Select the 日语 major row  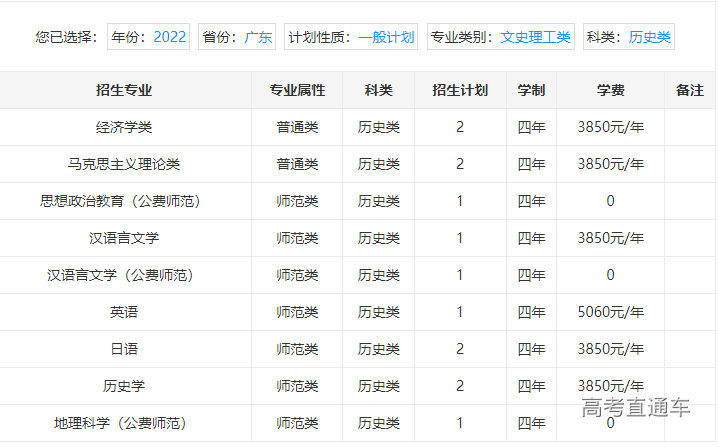[x=124, y=349]
